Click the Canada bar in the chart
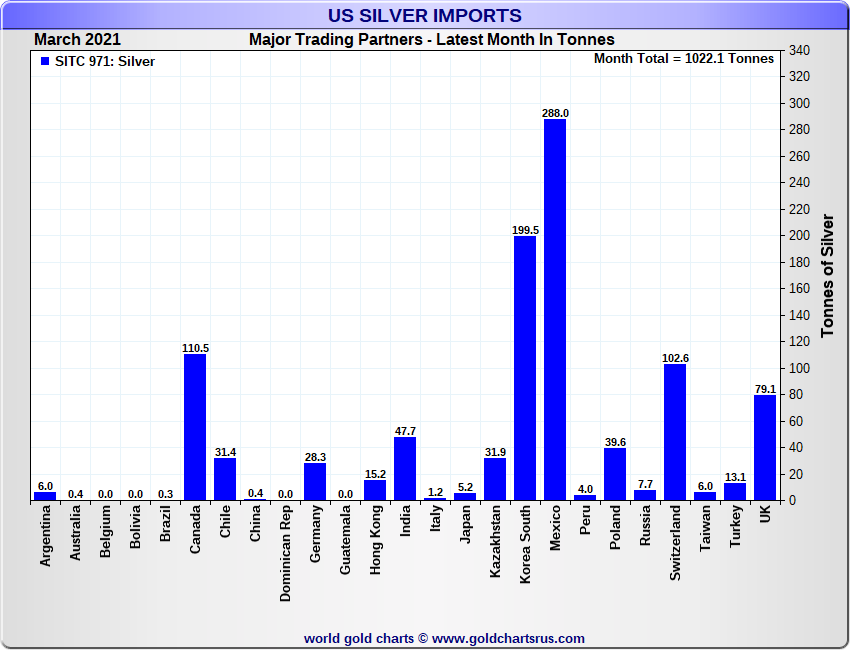The height and width of the screenshot is (650, 850). tap(195, 427)
